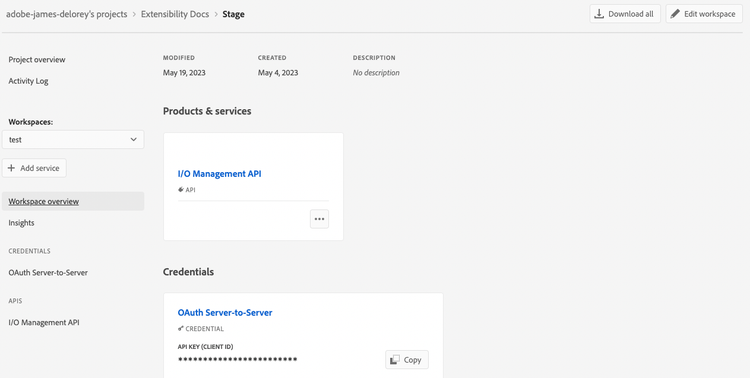This screenshot has width=750, height=378.
Task: Open Project overview in sidebar
Action: pos(37,60)
